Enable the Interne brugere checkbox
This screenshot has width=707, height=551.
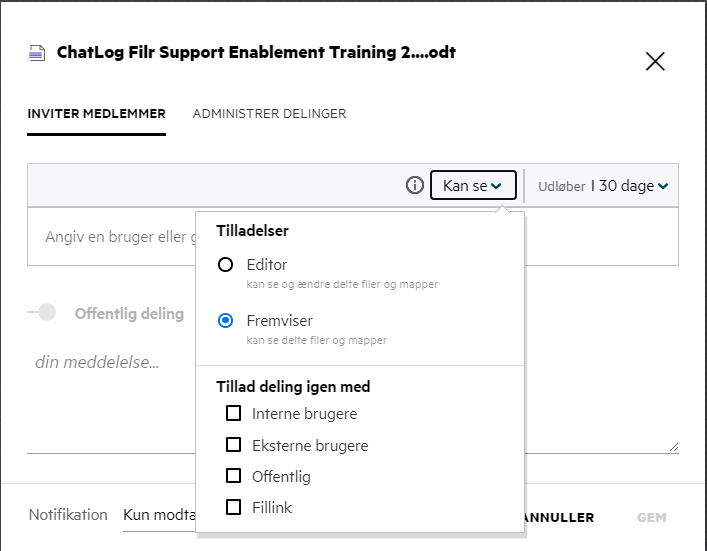234,413
